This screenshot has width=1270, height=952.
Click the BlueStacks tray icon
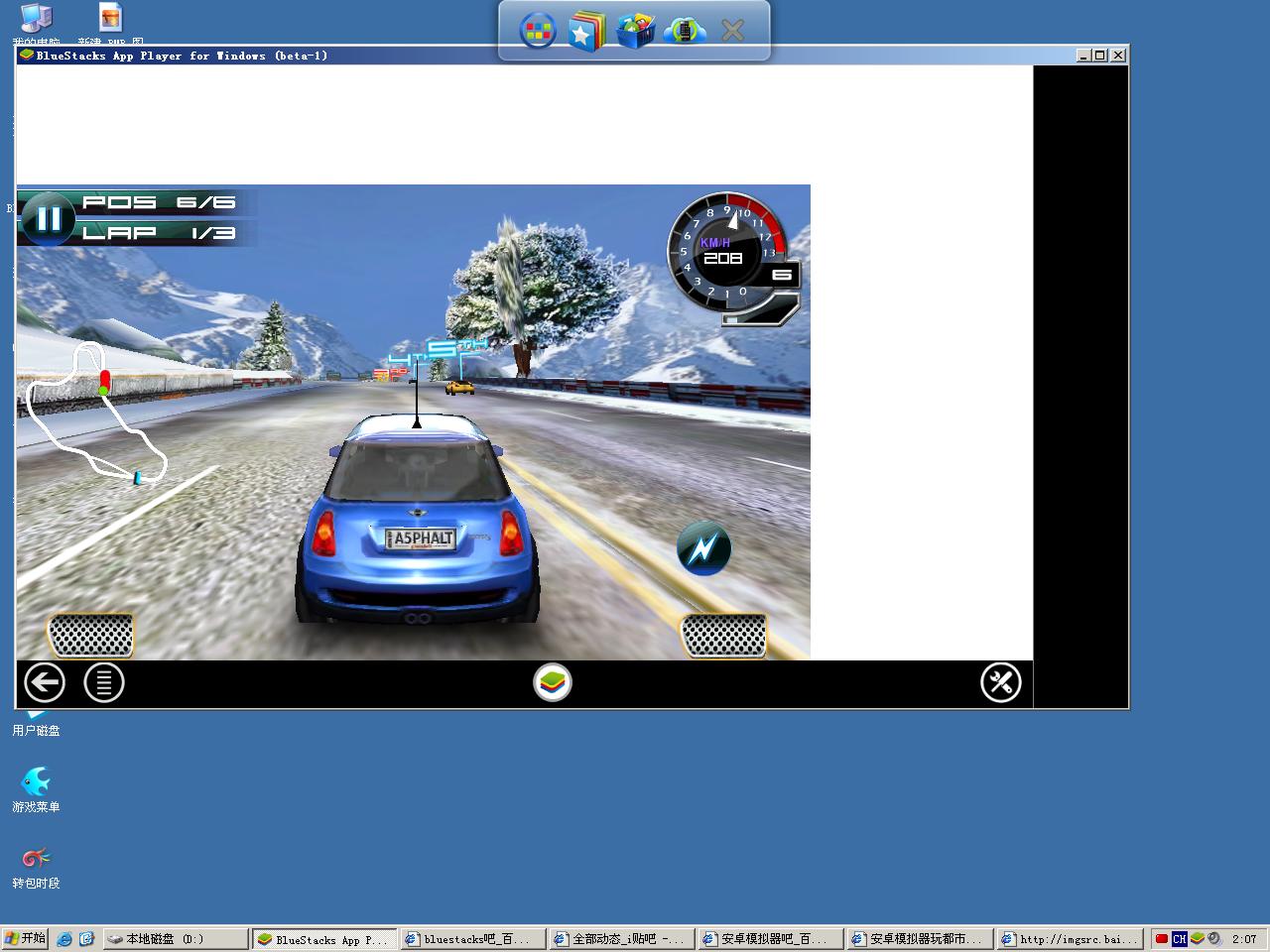(x=1198, y=938)
